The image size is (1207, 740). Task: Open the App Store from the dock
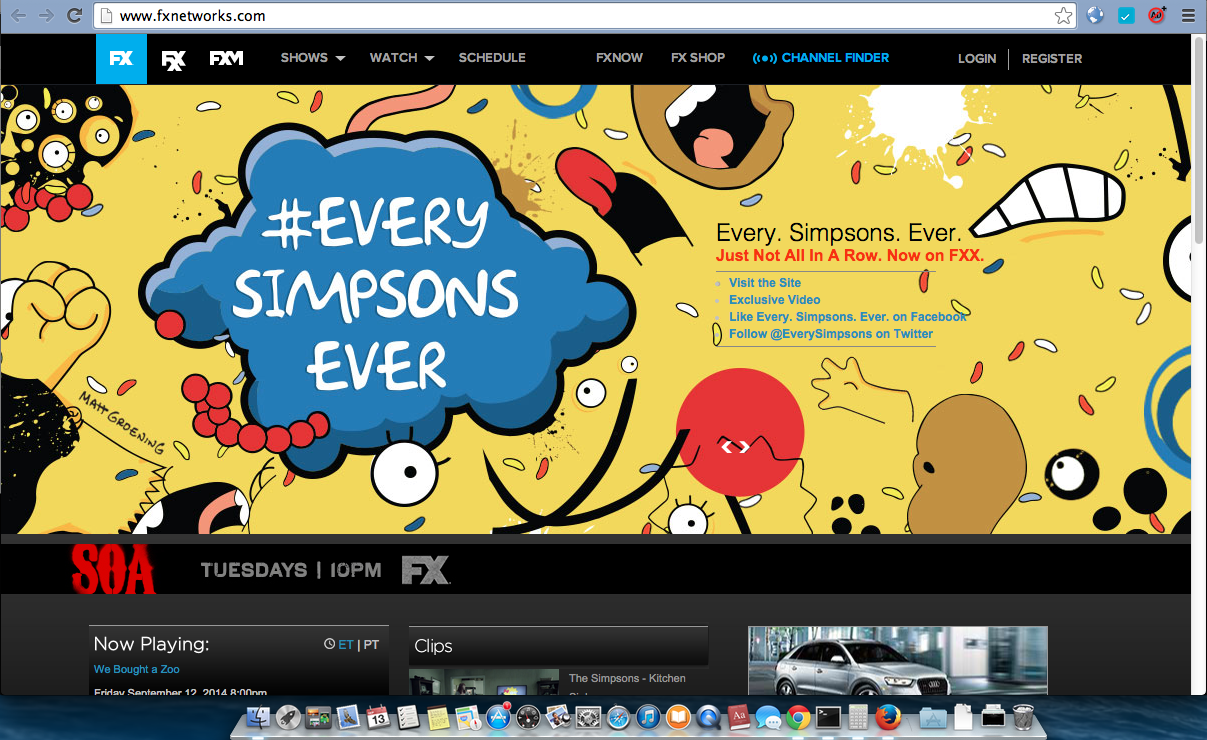coord(499,717)
